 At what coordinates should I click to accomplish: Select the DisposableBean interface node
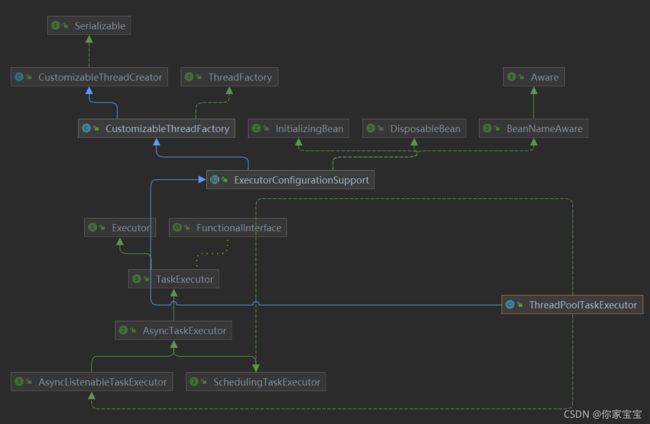(x=414, y=128)
